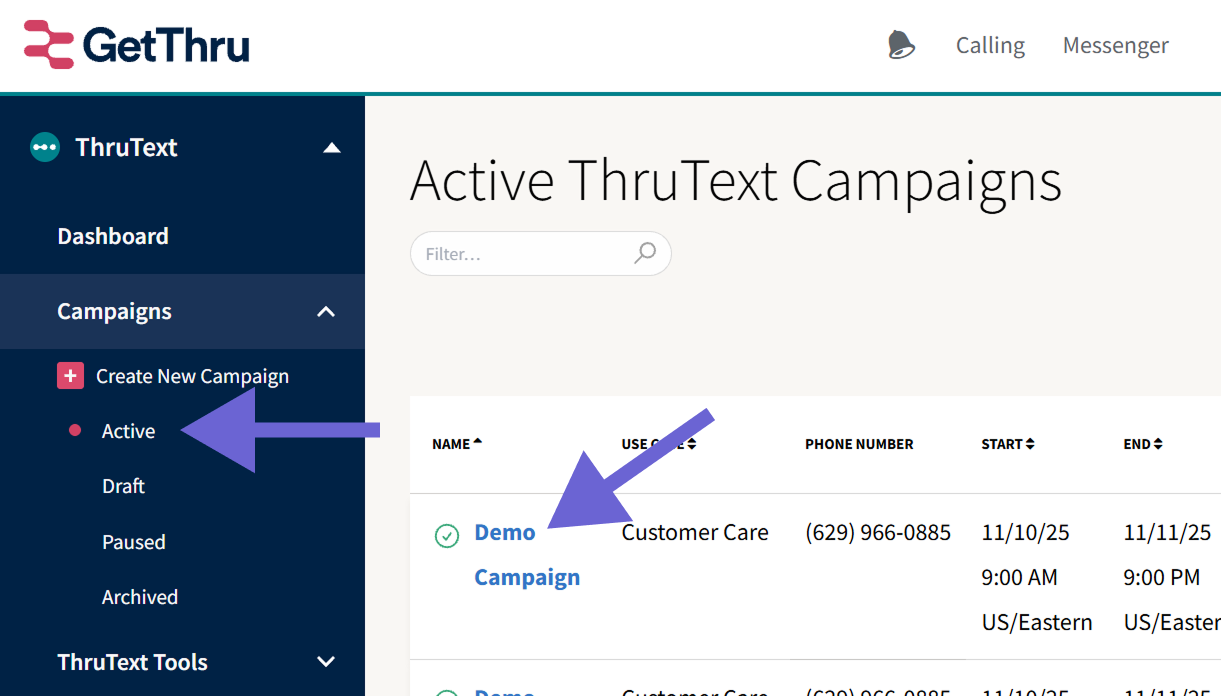Collapse the ThruText section arrow
The height and width of the screenshot is (696, 1221).
coord(332,148)
